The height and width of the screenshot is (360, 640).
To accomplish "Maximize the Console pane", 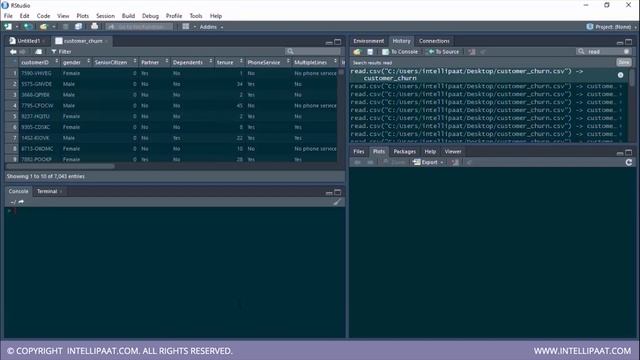I will [338, 192].
